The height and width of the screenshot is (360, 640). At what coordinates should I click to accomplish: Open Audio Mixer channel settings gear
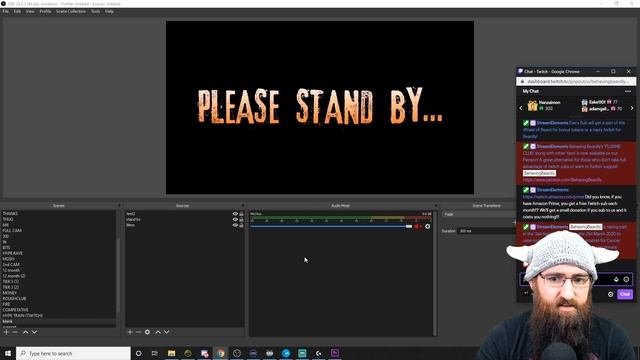tap(427, 226)
